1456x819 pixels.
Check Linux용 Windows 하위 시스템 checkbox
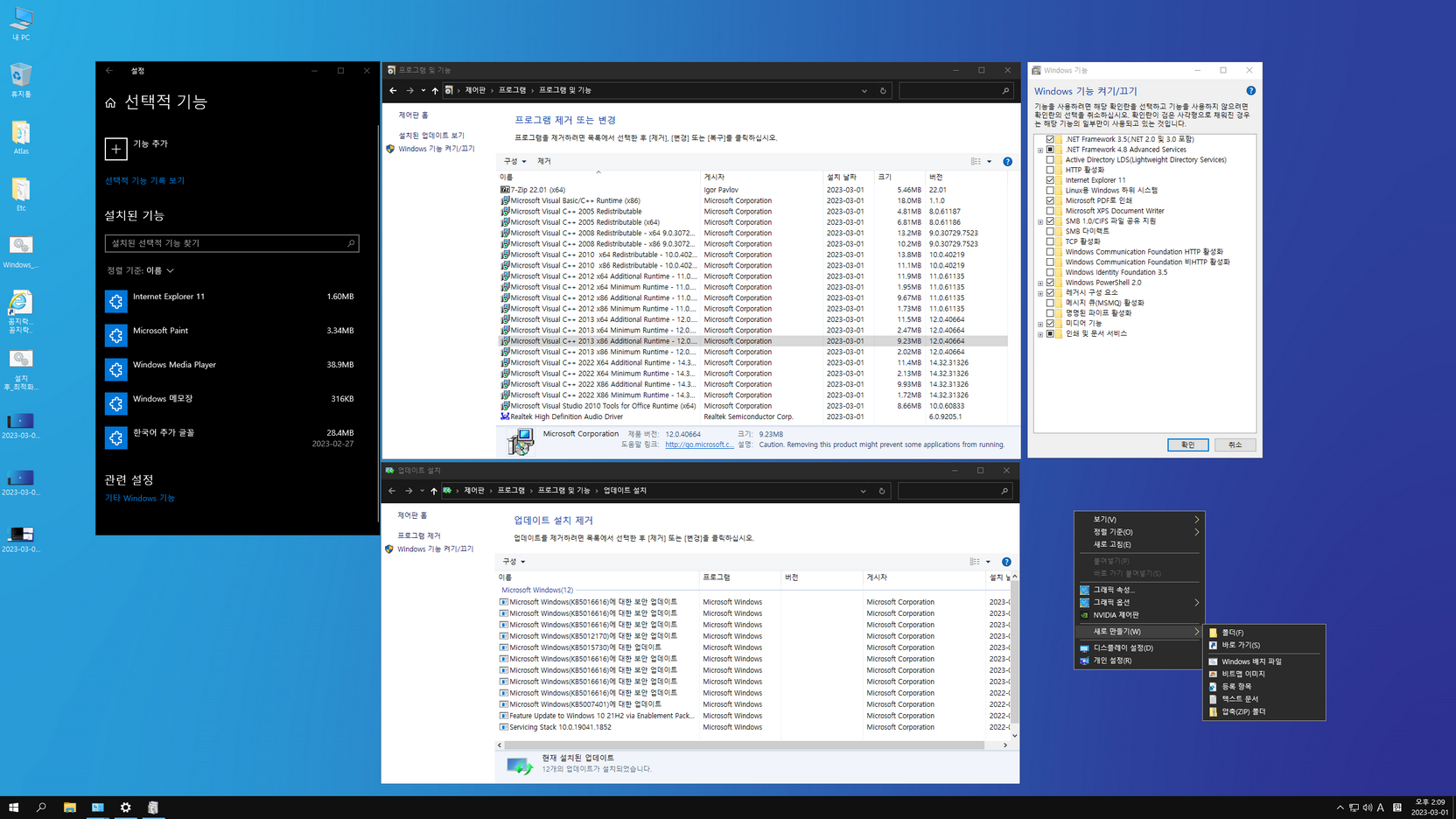click(x=1050, y=191)
